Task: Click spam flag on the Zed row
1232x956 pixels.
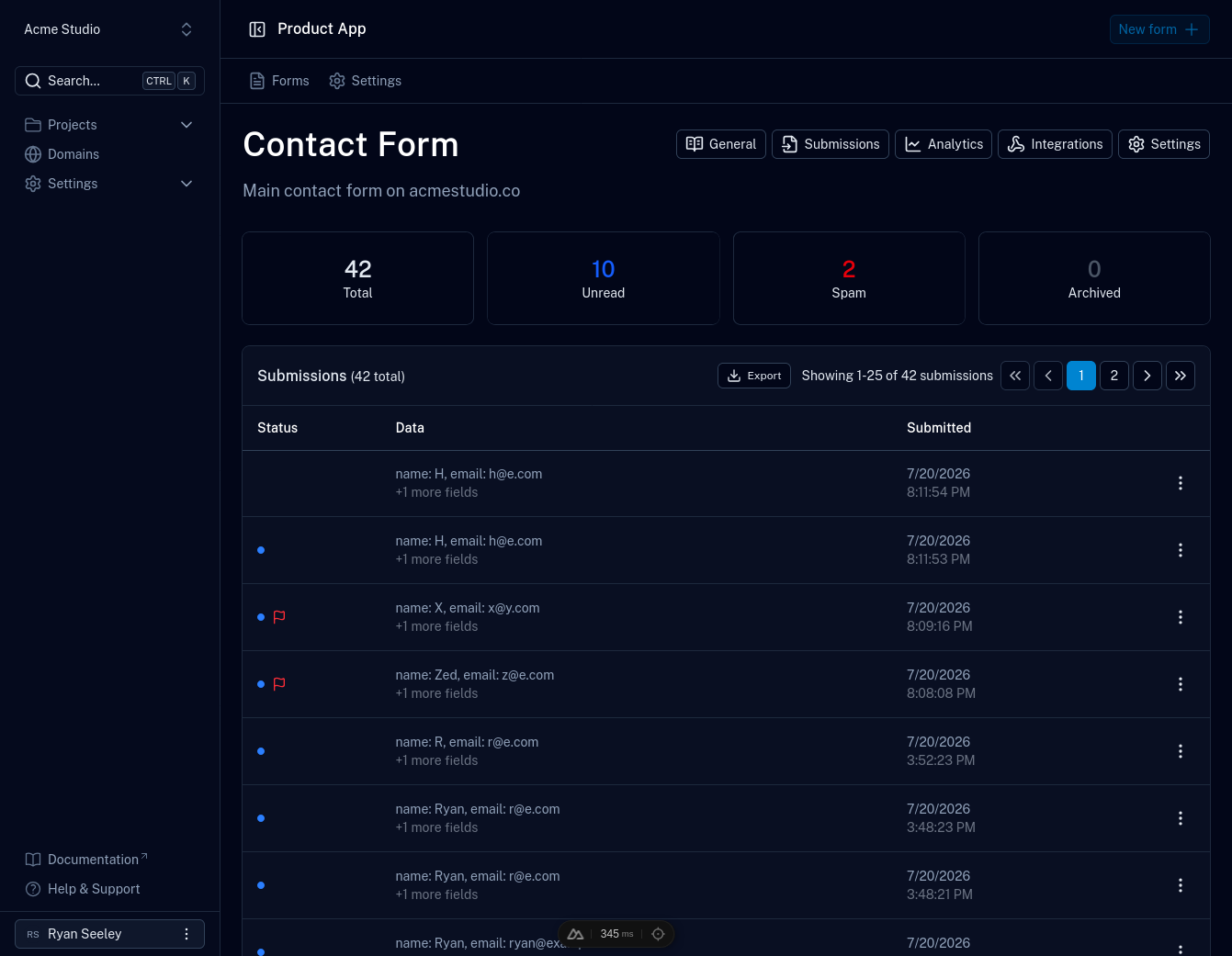Action: coord(279,684)
